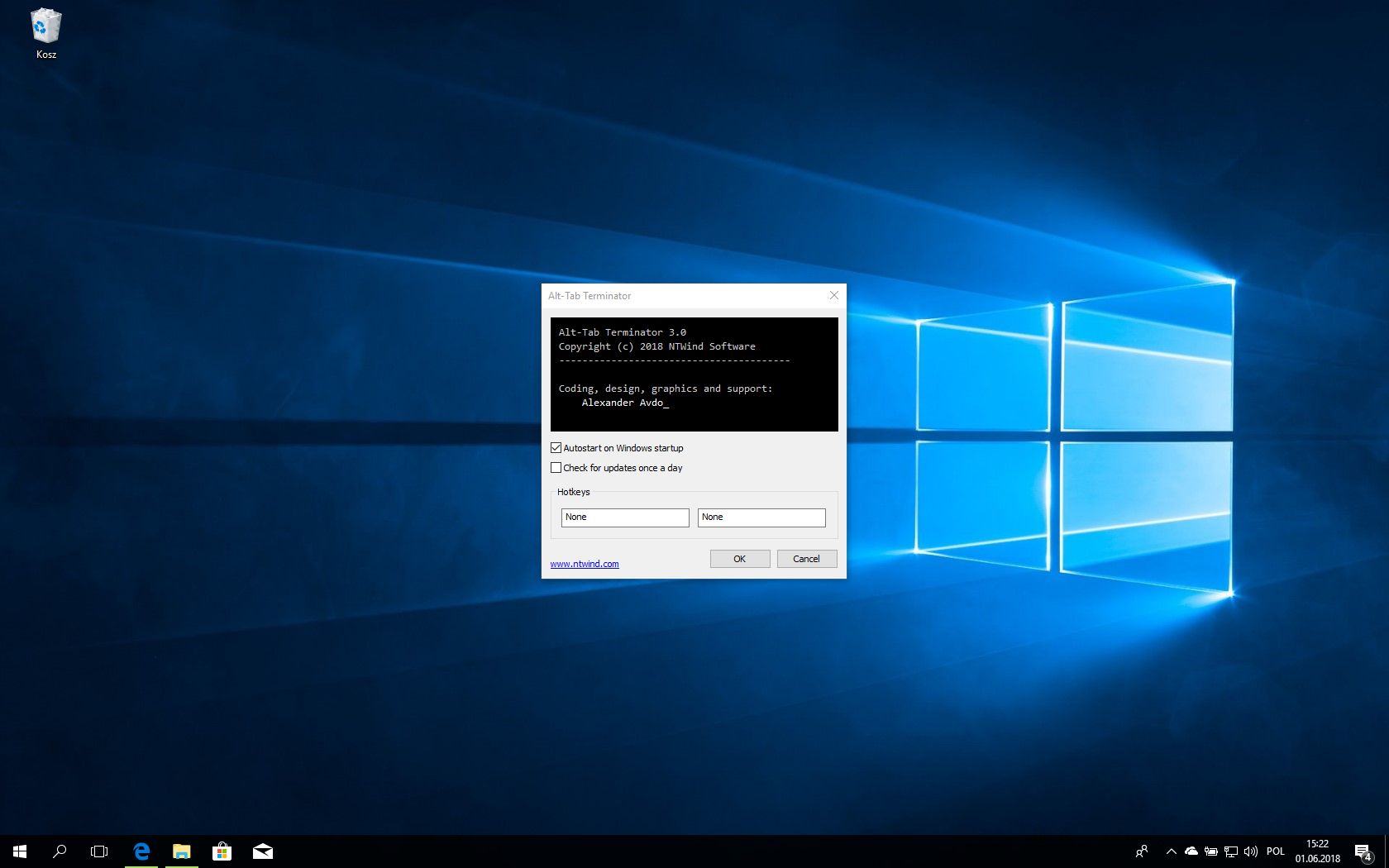1389x868 pixels.
Task: Dismiss the dialog with Cancel
Action: pos(807,559)
